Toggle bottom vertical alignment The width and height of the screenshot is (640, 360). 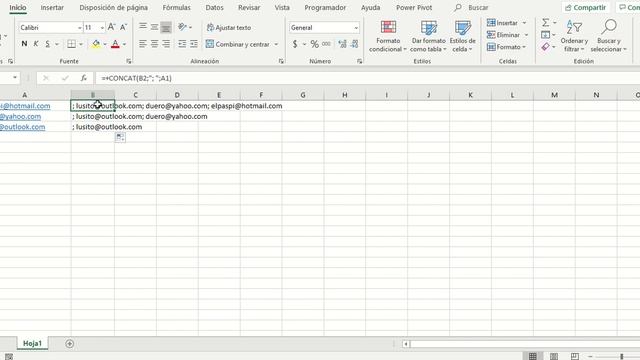click(x=166, y=27)
